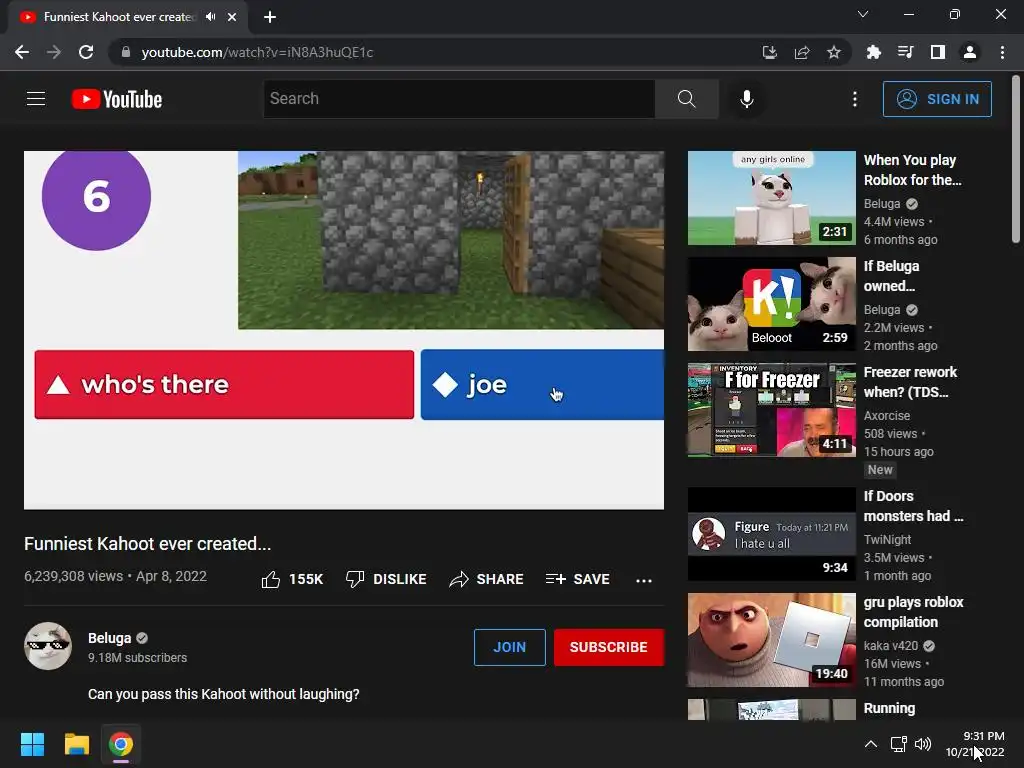Click the YouTube search field

tap(459, 99)
